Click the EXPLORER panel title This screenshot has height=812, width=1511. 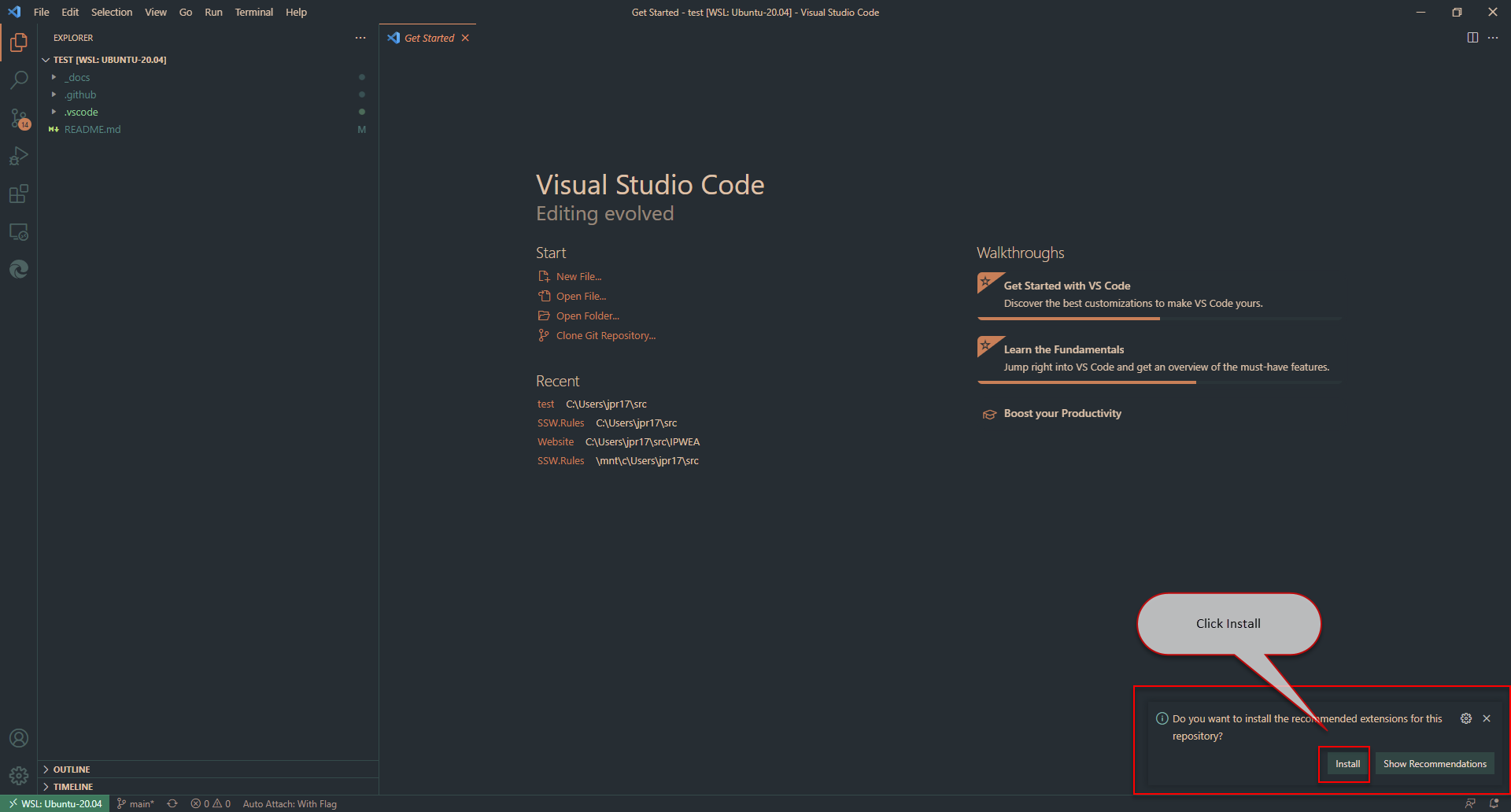[73, 38]
